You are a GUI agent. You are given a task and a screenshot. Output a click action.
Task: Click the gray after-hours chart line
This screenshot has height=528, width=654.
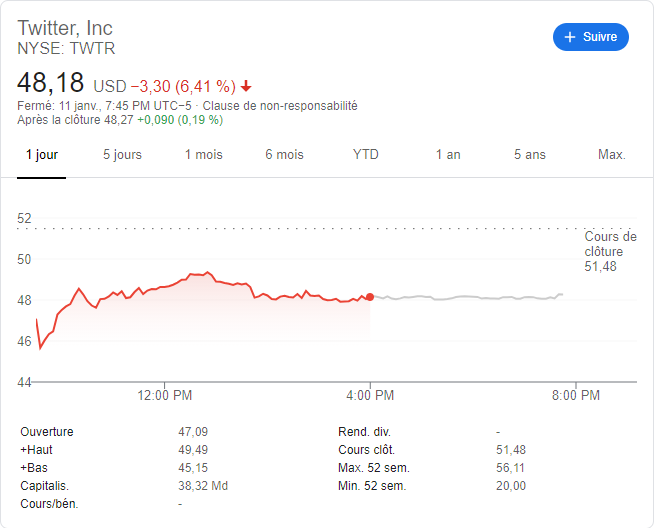pos(470,297)
